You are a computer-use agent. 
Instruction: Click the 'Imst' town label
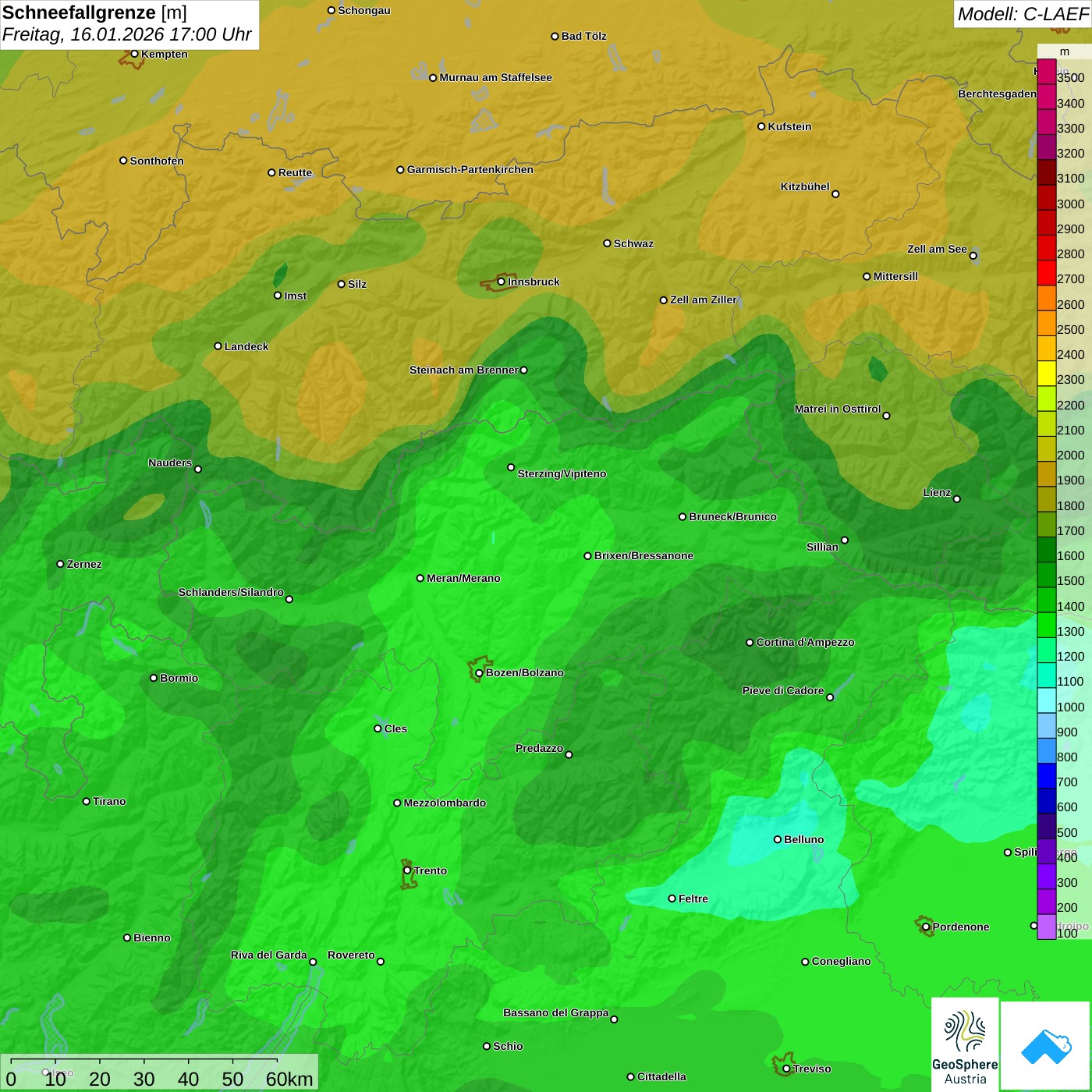(295, 296)
